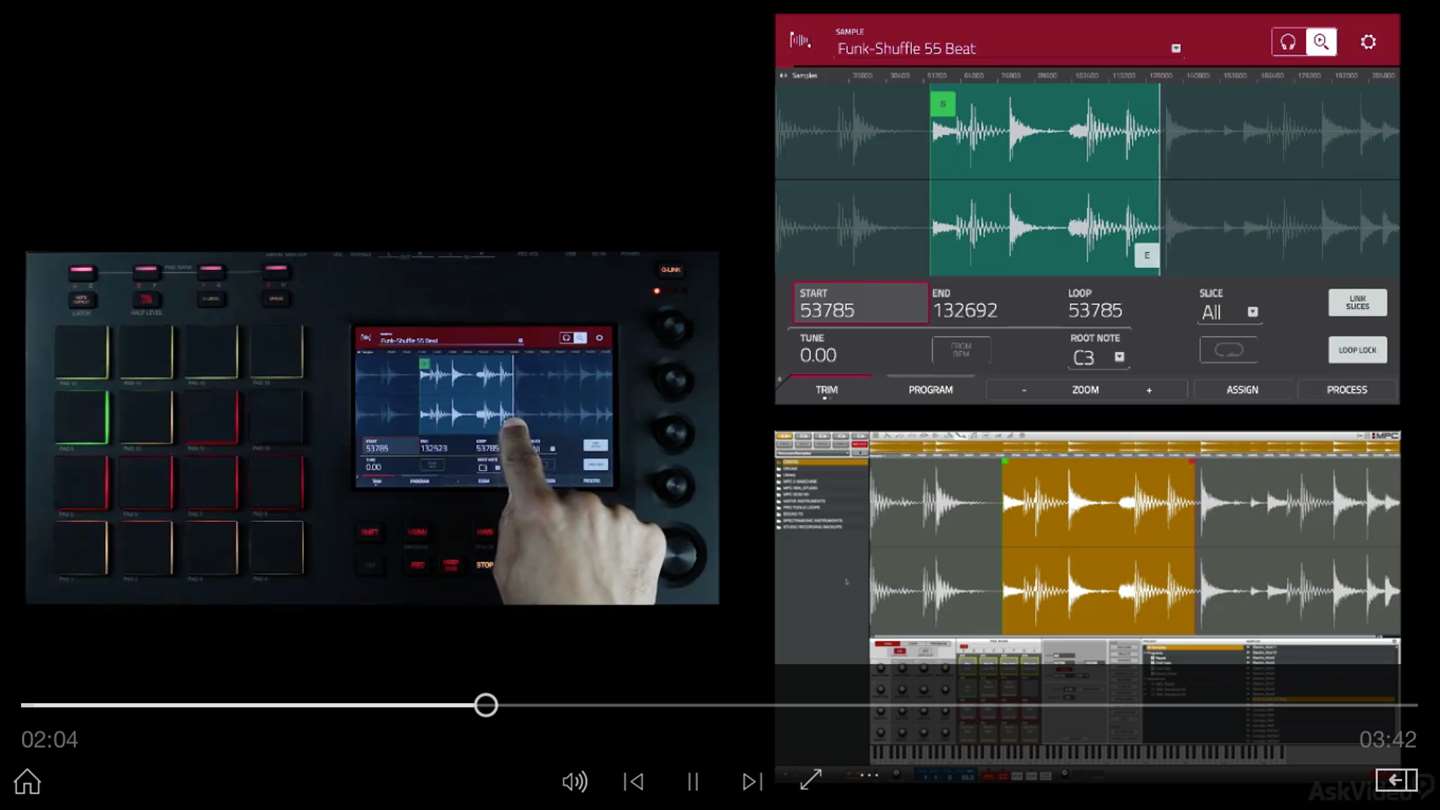Switch to the PROGRAM tab
Viewport: 1440px width, 810px height.
tap(930, 390)
